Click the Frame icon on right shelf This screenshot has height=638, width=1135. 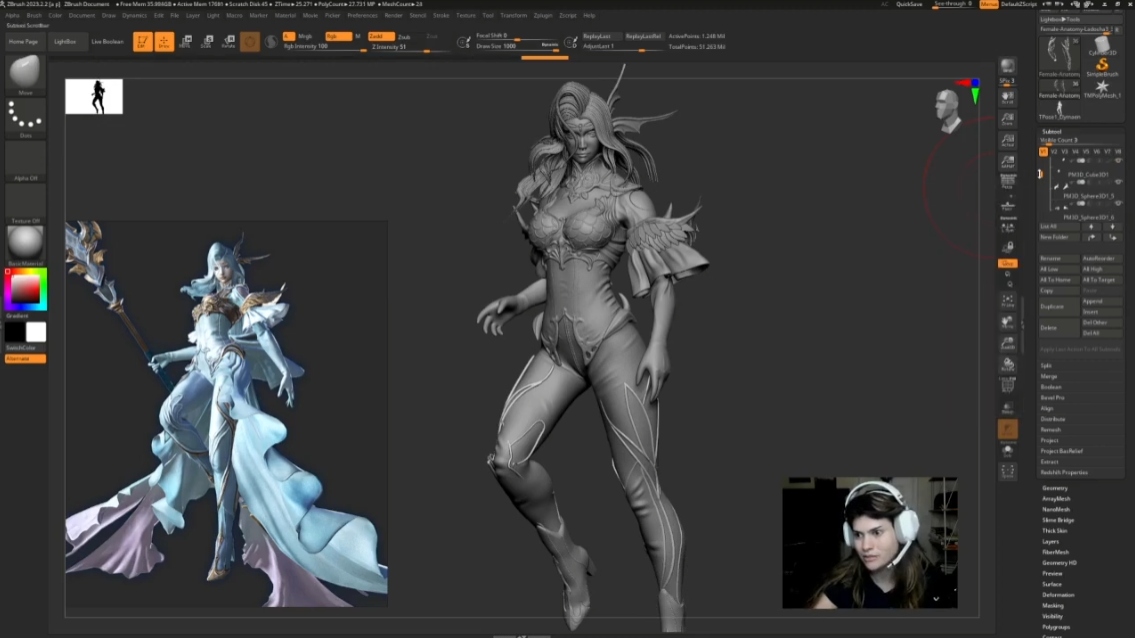click(1008, 300)
